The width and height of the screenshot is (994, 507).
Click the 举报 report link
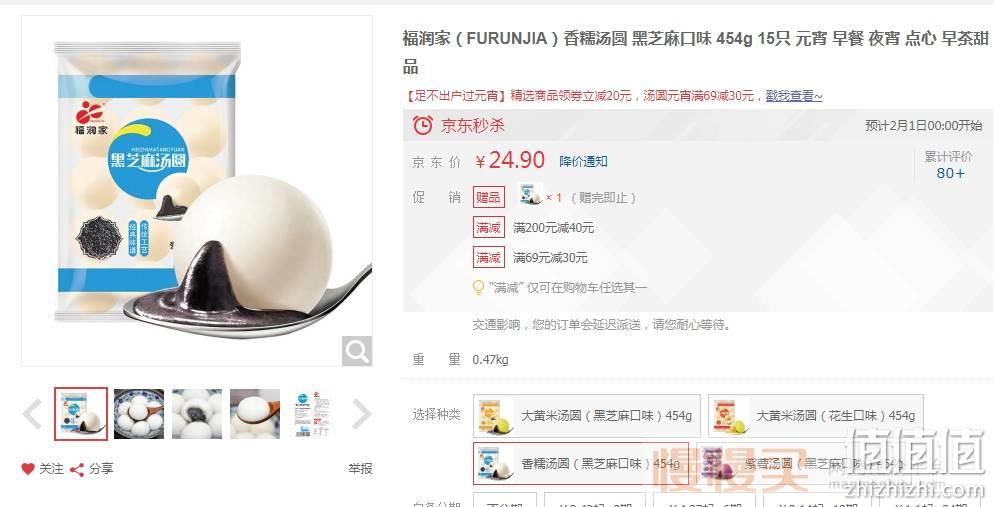(x=360, y=469)
